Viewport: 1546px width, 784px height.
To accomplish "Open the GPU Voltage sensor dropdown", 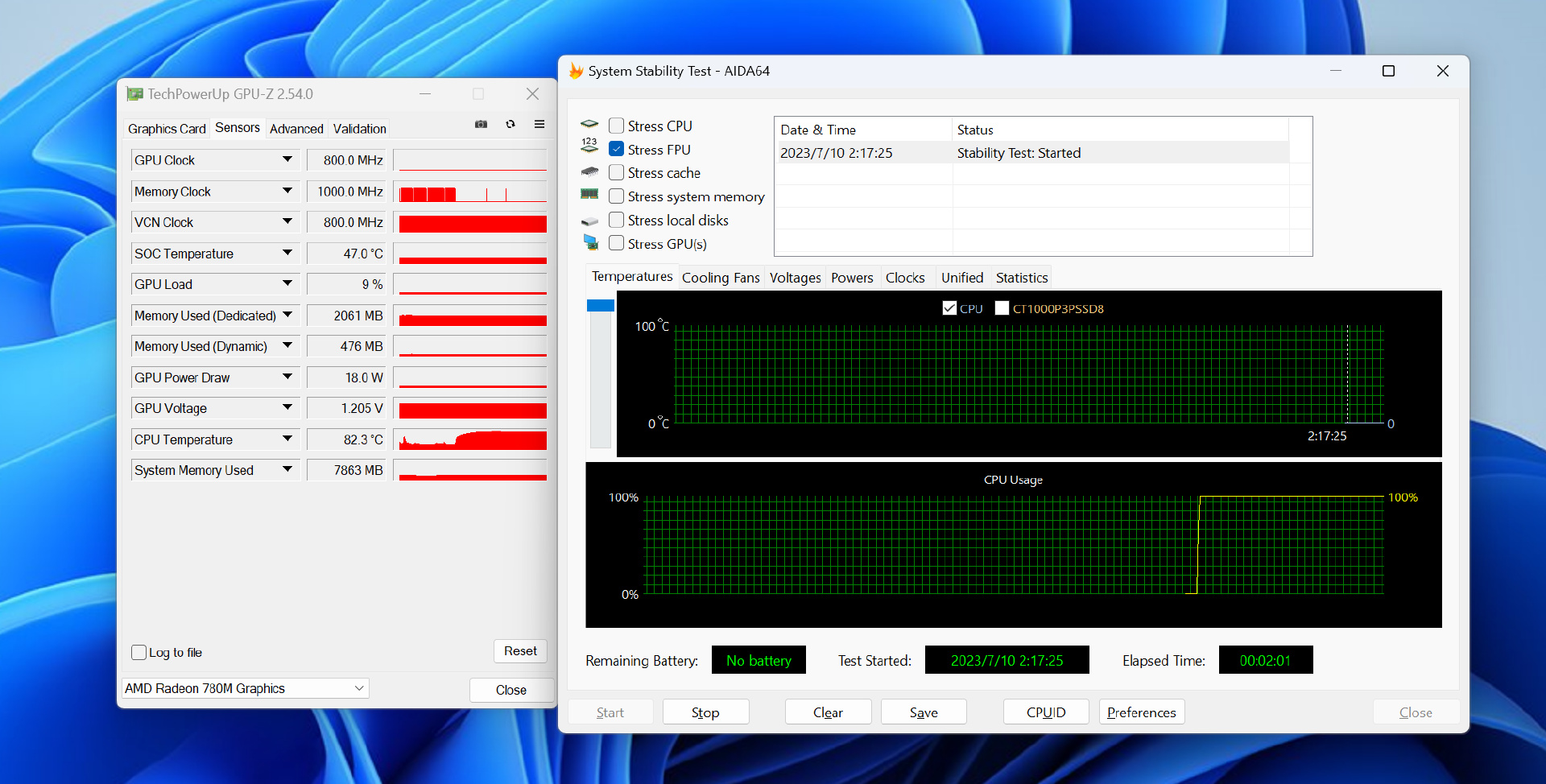I will [287, 407].
